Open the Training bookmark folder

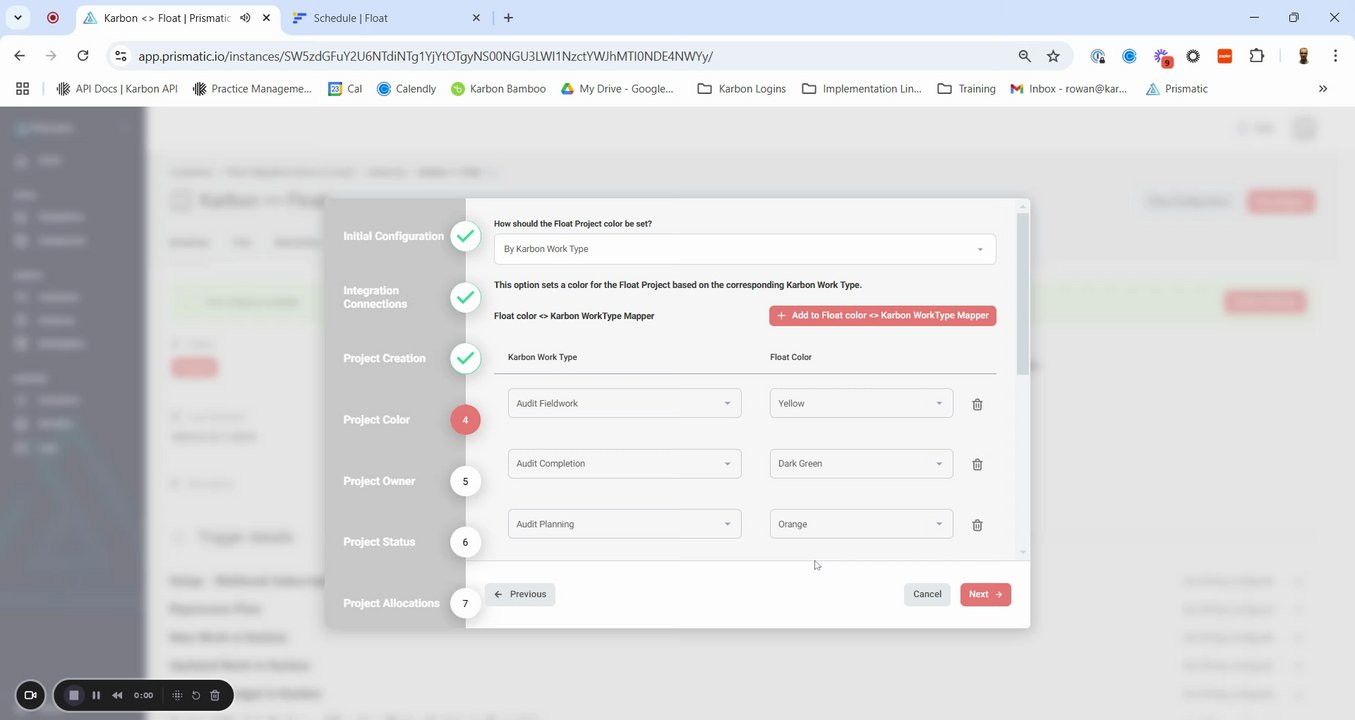point(967,89)
